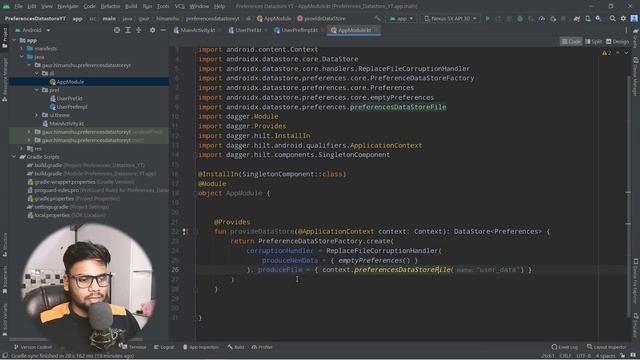Open the SDK Manager icon
Screen dimensions: 640x360
coord(598,18)
